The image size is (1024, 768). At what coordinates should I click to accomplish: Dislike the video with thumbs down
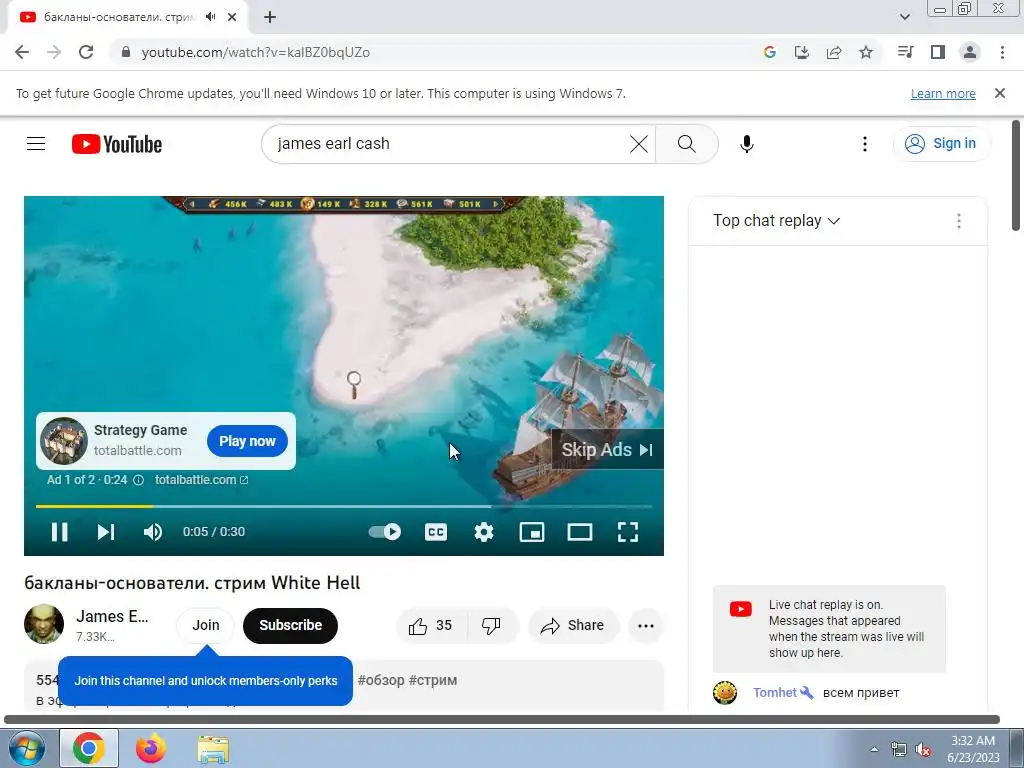pyautogui.click(x=491, y=626)
